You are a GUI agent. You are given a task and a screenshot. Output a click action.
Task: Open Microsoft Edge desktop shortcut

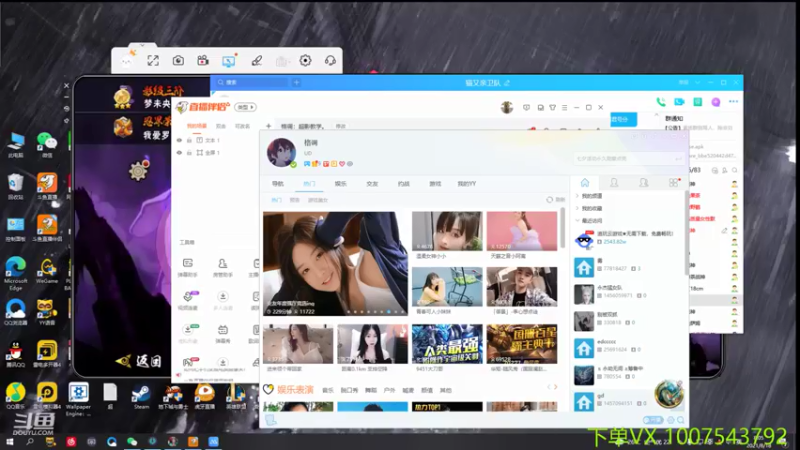point(16,273)
